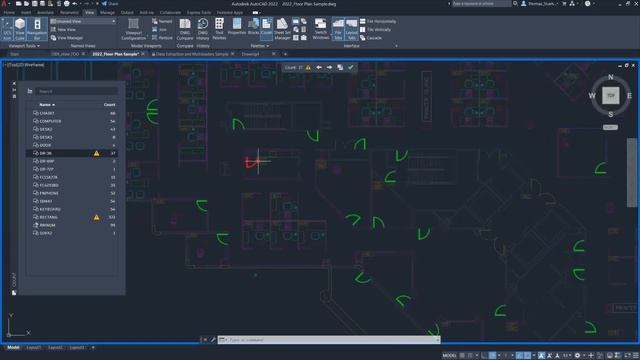Switch to the Layout1 tab
The width and height of the screenshot is (640, 360).
coord(33,348)
